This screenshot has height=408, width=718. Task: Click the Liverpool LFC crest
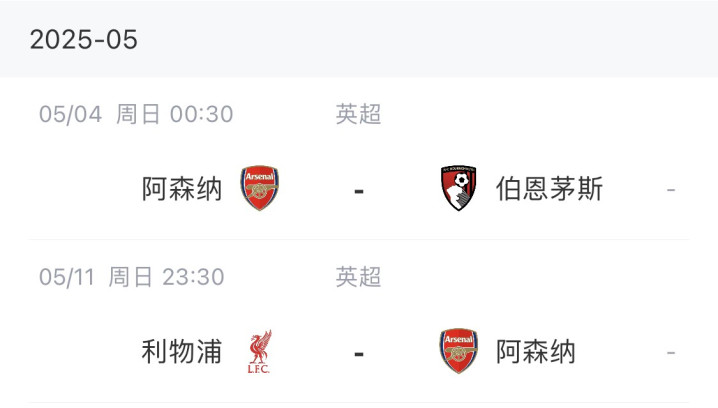coord(260,352)
